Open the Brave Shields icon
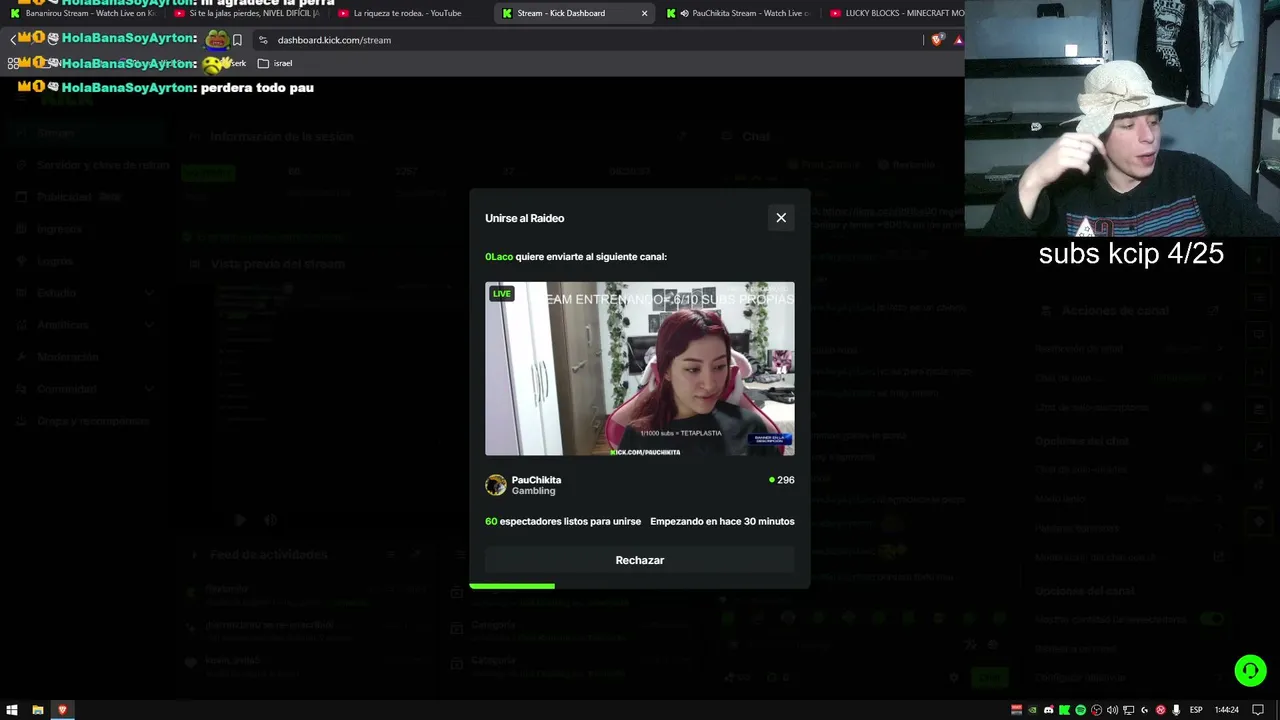Image resolution: width=1280 pixels, height=720 pixels. click(937, 40)
